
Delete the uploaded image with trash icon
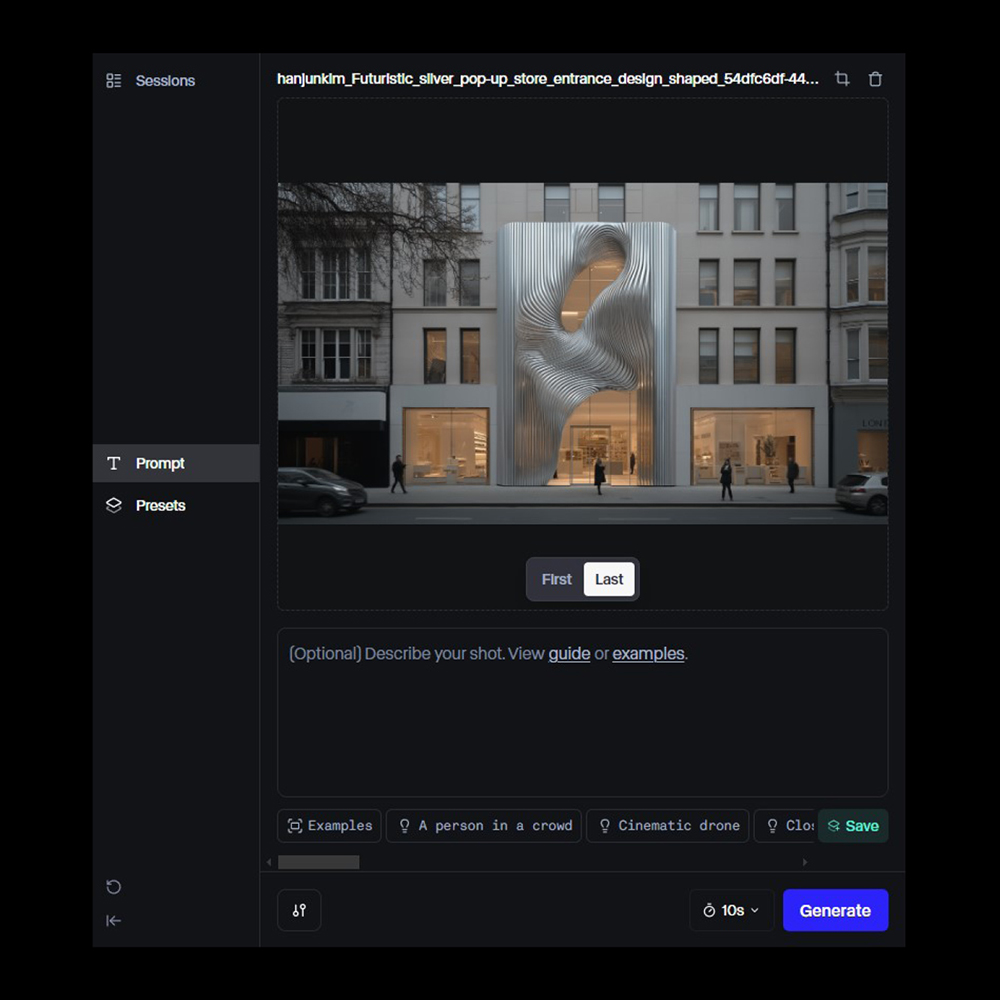[x=875, y=79]
